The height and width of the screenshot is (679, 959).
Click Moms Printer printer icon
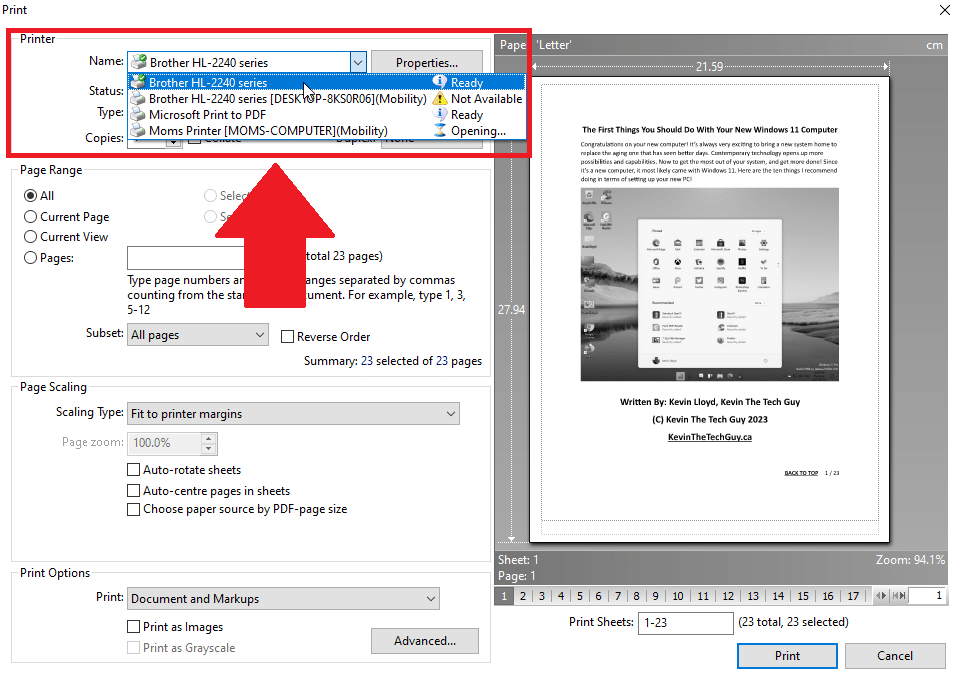point(139,130)
